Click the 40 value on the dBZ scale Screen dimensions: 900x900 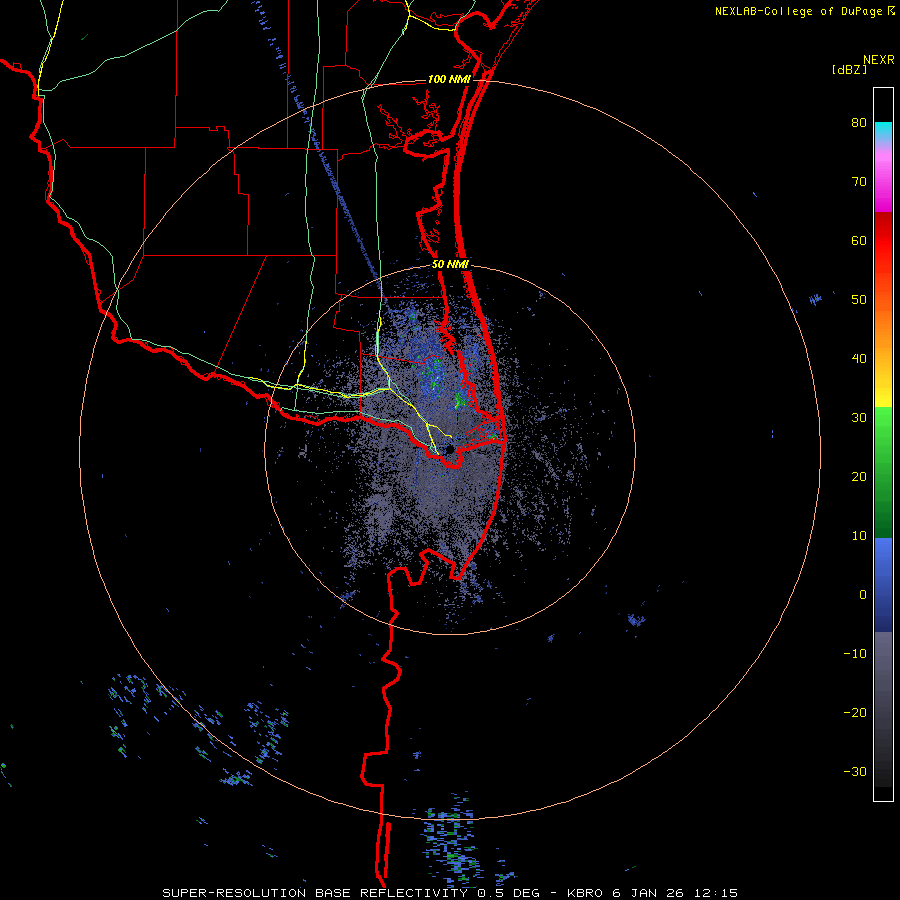tap(859, 359)
